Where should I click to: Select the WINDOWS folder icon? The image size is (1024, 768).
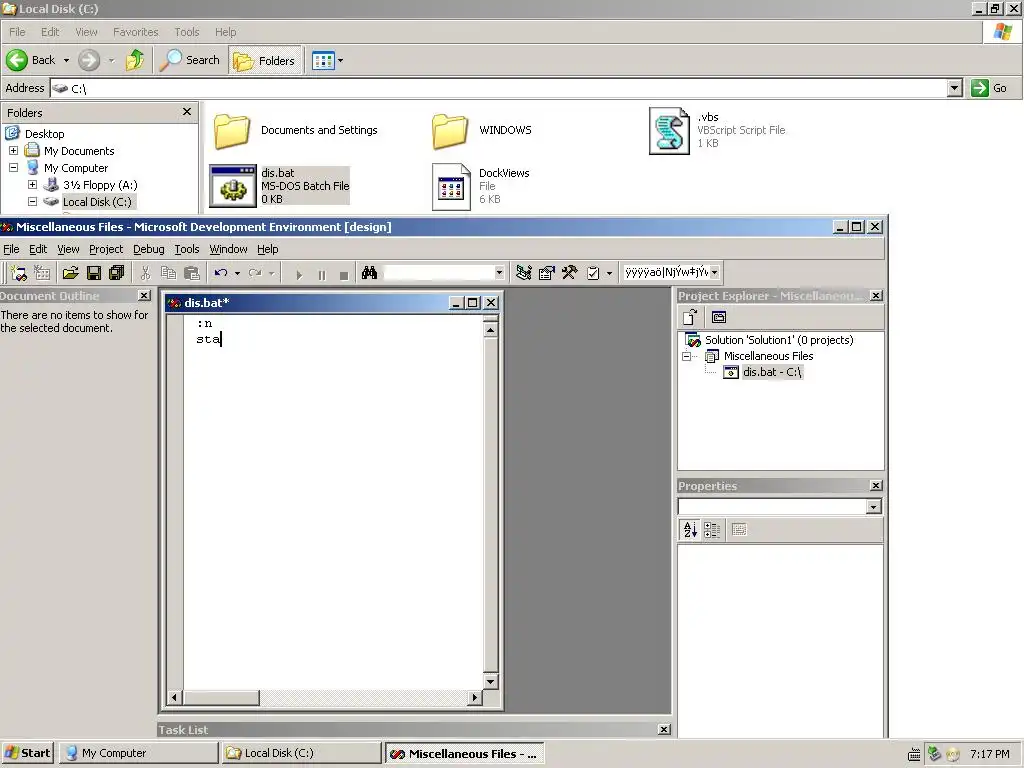coord(449,131)
